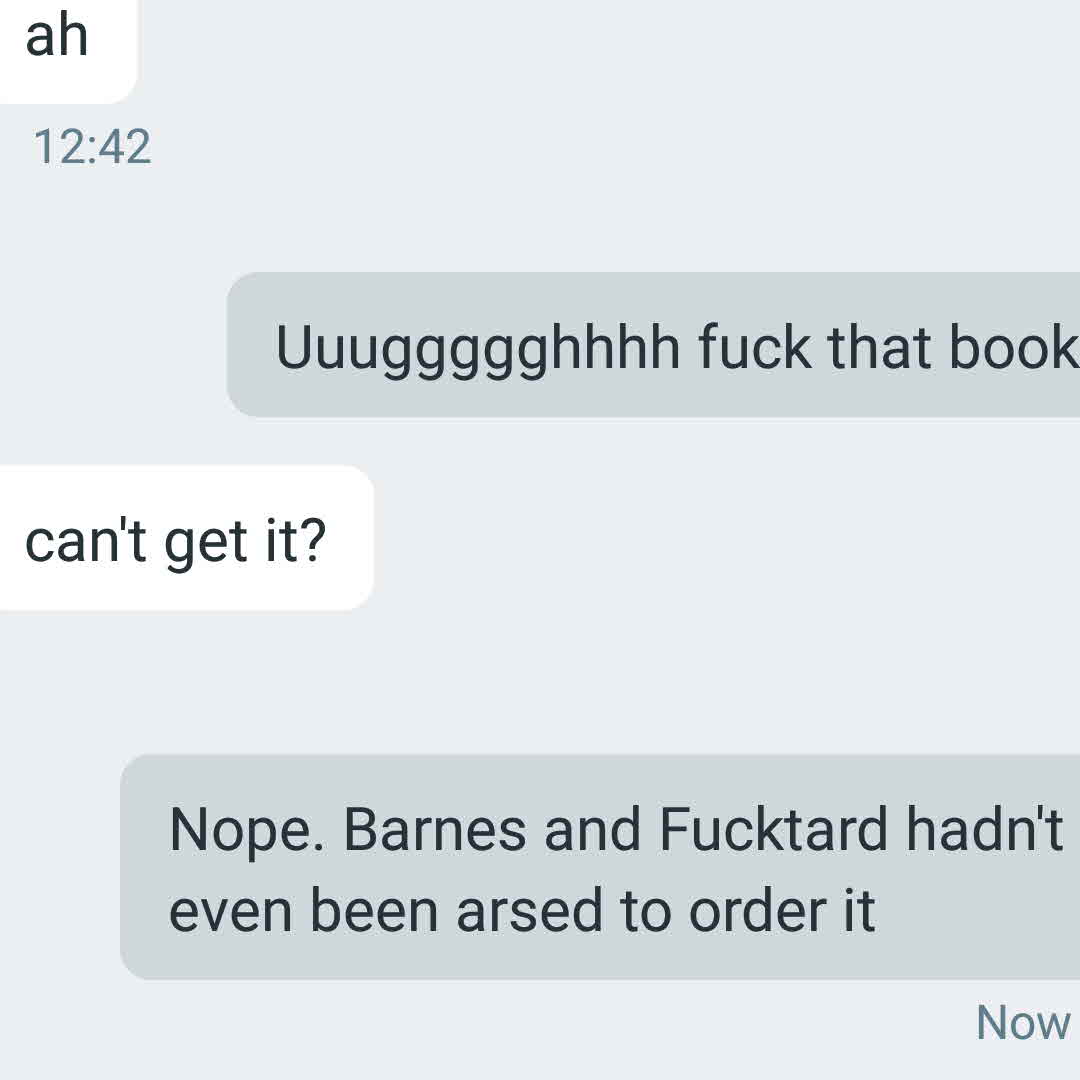1080x1080 pixels.
Task: Click the words "even been" in the last message
Action: 304,911
